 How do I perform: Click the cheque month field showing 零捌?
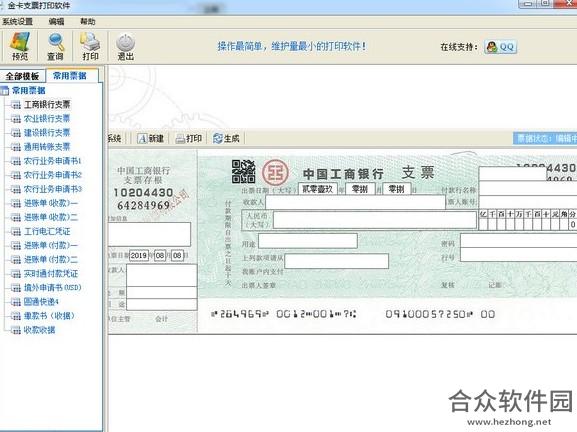(360, 189)
